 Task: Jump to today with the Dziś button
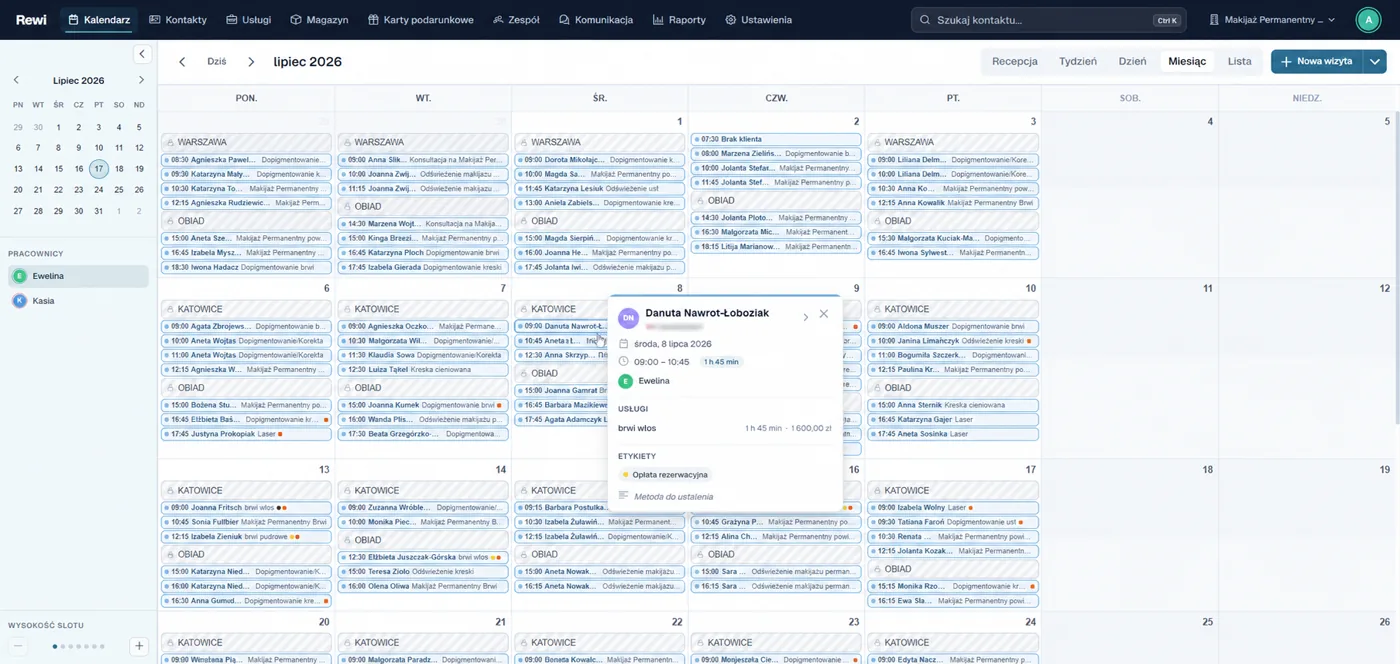[217, 62]
